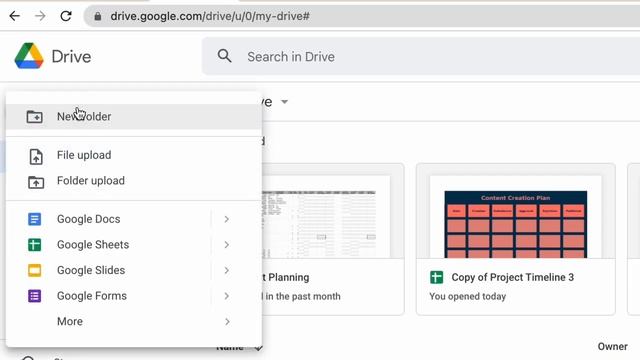The height and width of the screenshot is (360, 640).
Task: Click the 'in the past month' text
Action: [x=303, y=296]
